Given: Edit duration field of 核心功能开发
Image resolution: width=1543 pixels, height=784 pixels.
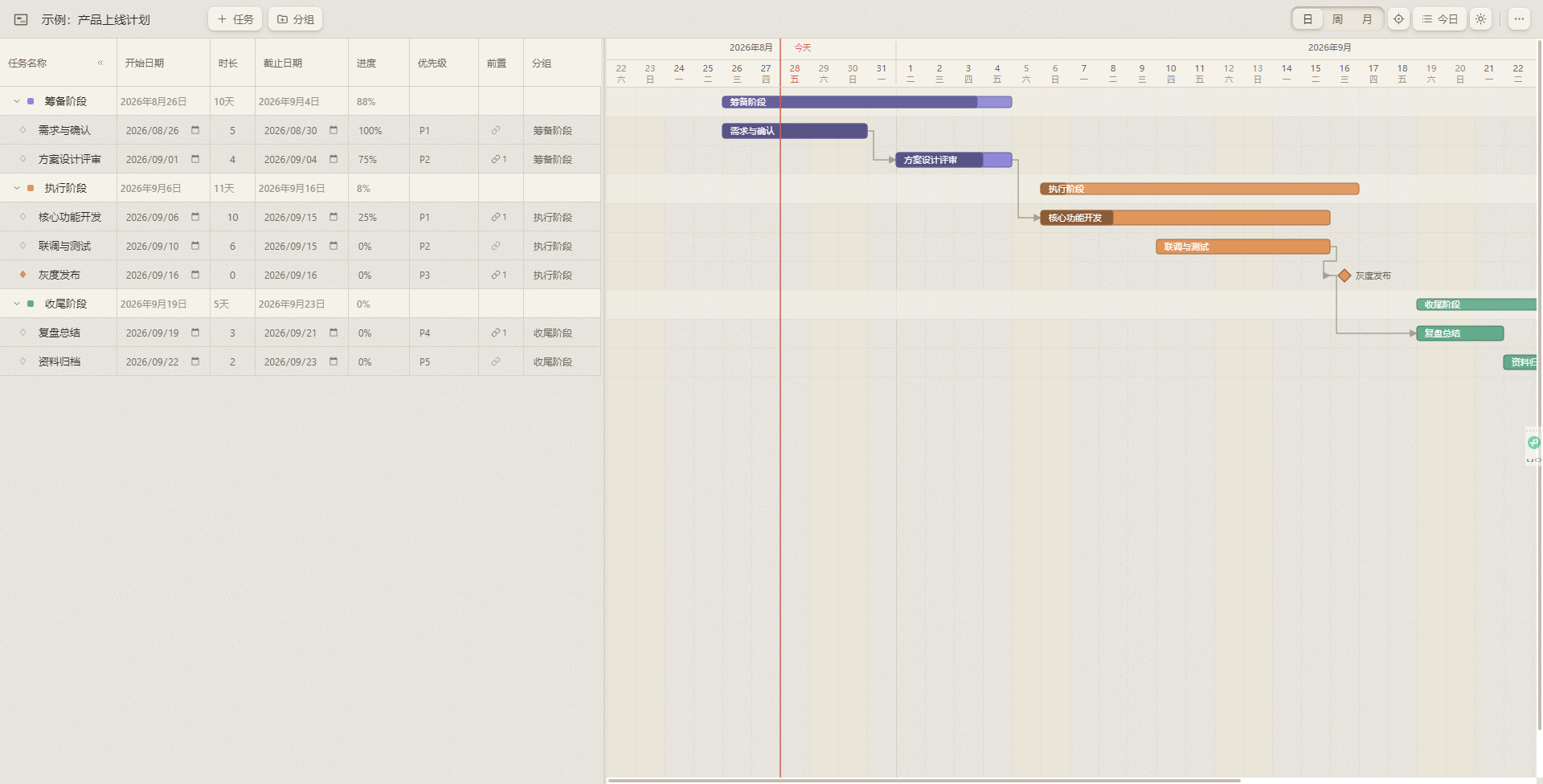Looking at the screenshot, I should click(x=232, y=217).
